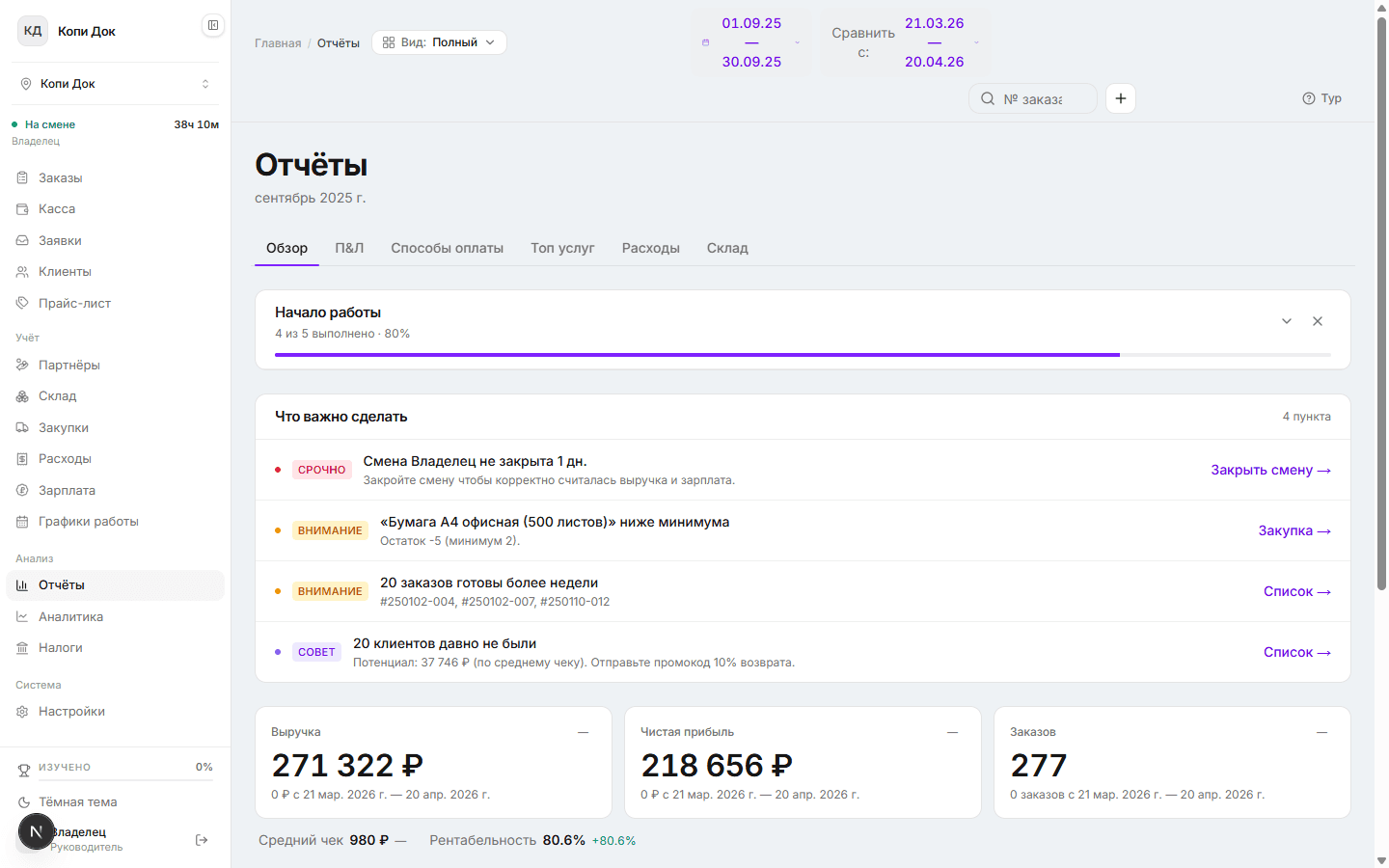Open the Способы оплаты tab
The image size is (1389, 868).
tap(448, 248)
